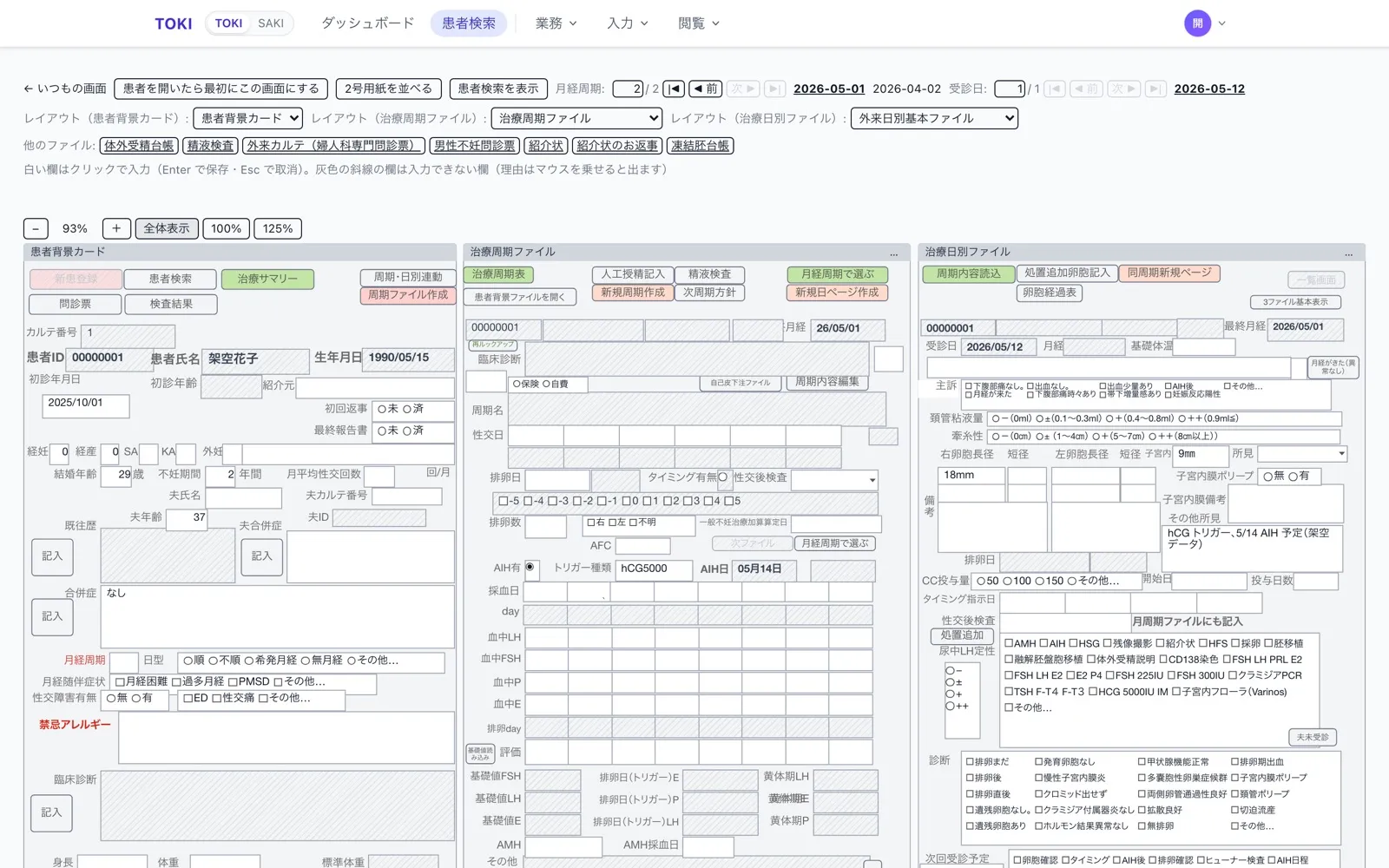
Task: Click 同周期新規ページ button
Action: point(1169,273)
